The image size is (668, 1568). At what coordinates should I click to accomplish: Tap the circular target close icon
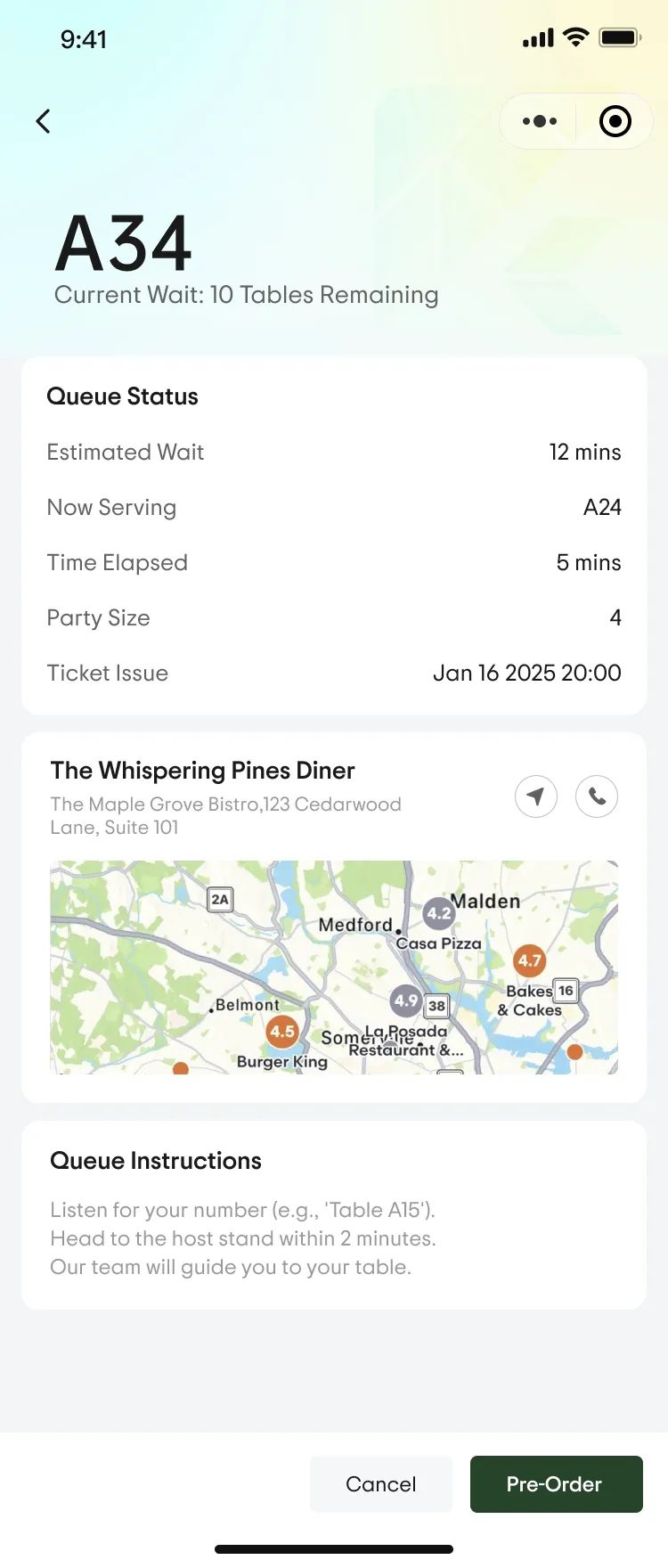(615, 121)
